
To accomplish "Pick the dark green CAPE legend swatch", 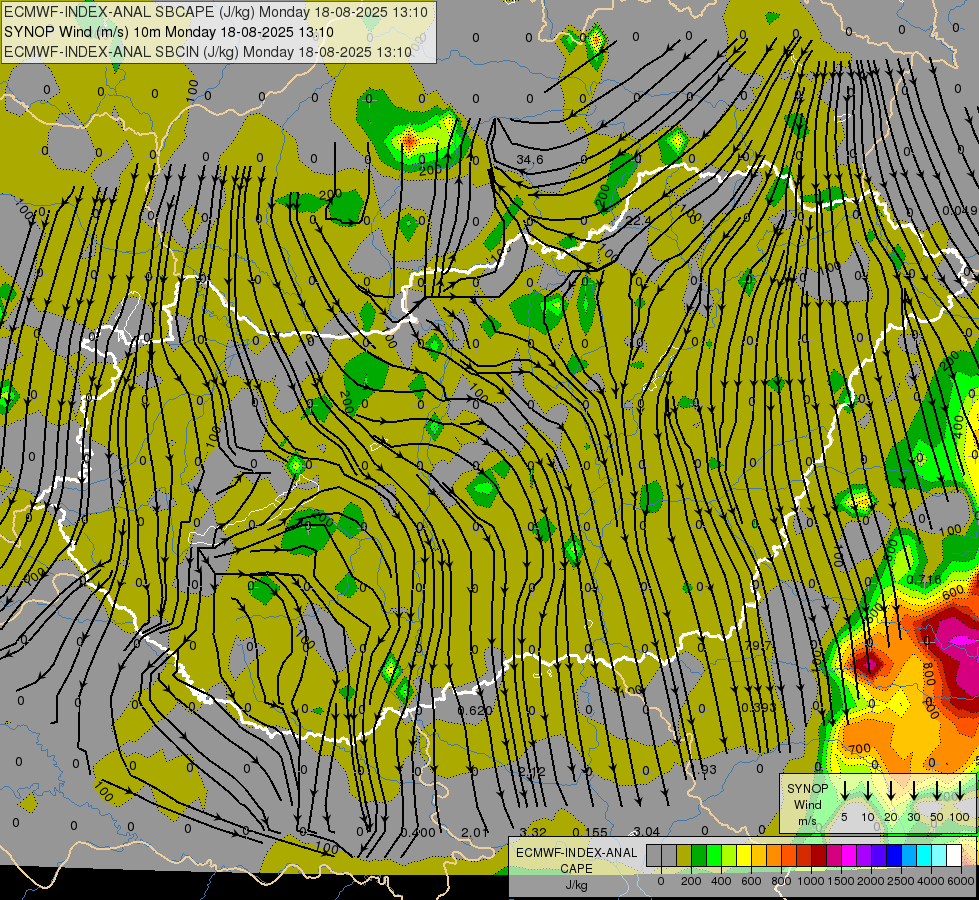I will tap(699, 856).
